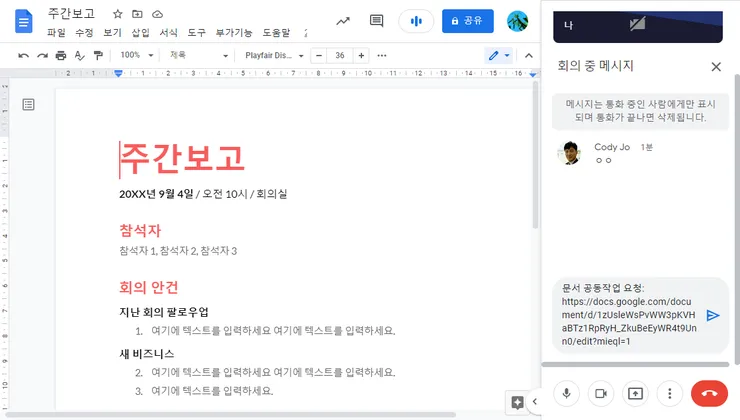Viewport: 740px width, 420px height.
Task: Open the 서식 menu
Action: 168,33
